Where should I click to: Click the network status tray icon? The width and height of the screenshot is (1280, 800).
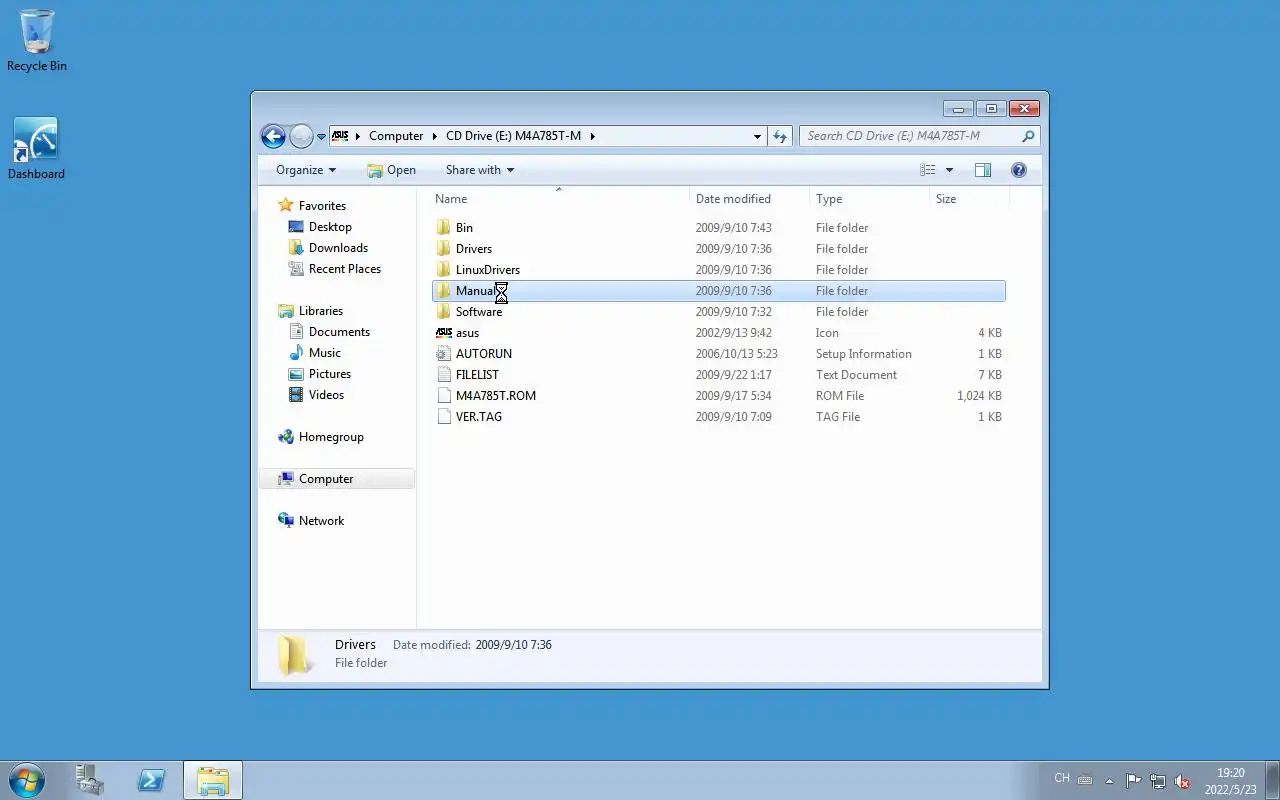point(1157,781)
